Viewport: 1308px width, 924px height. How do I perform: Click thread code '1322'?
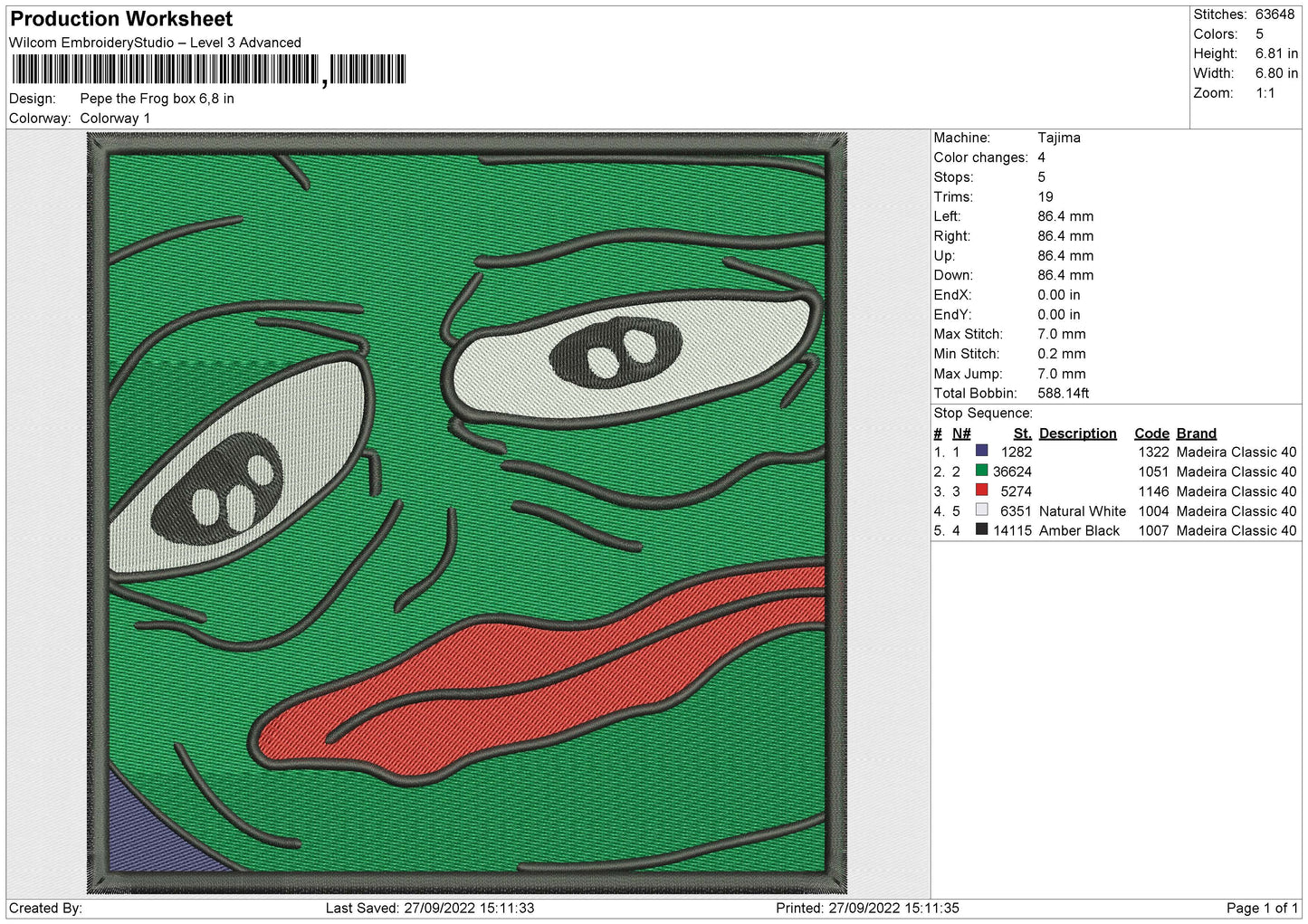coord(1153,452)
